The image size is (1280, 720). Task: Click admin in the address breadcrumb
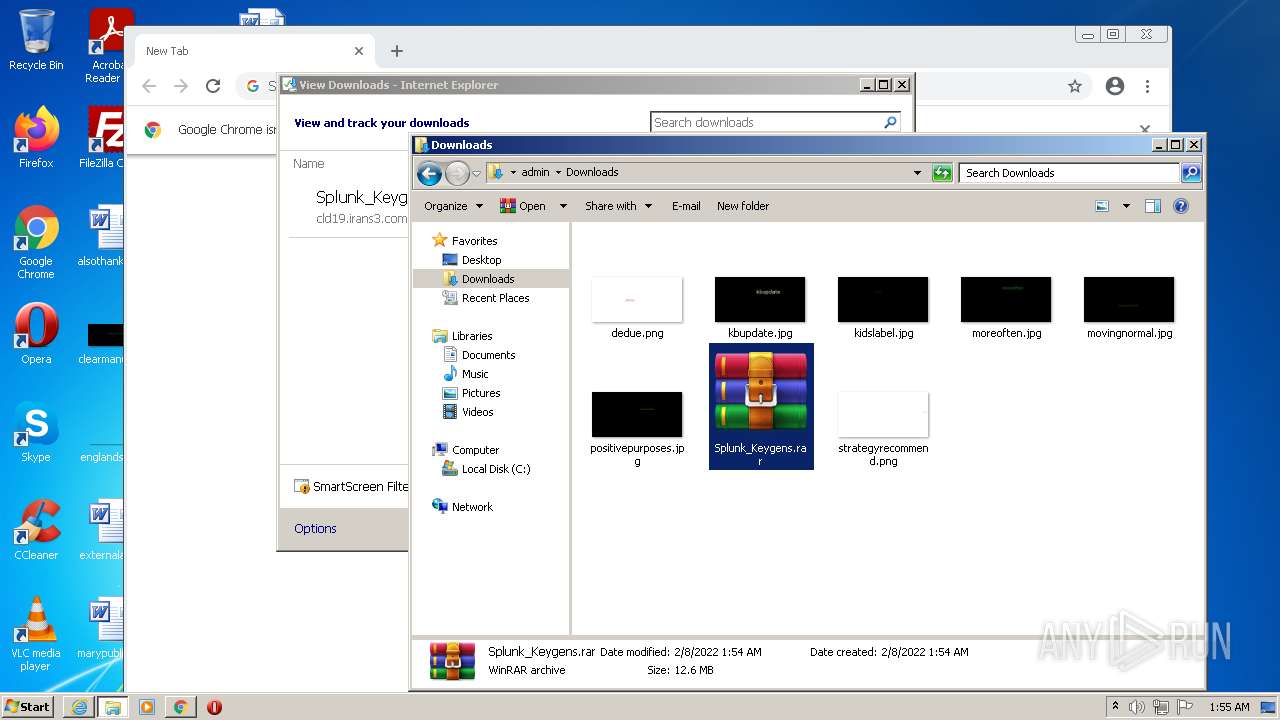[535, 172]
